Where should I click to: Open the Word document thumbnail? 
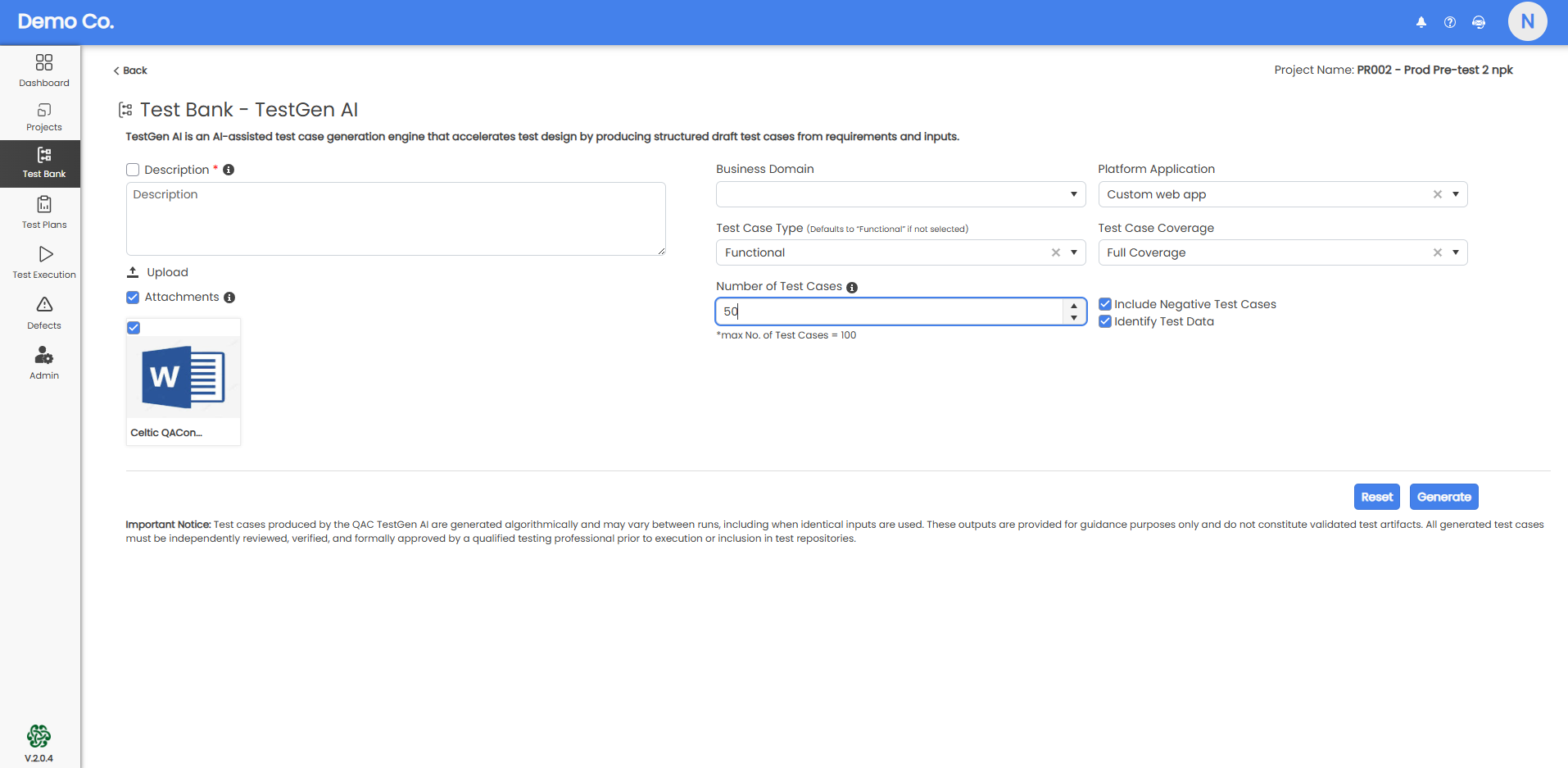tap(184, 377)
